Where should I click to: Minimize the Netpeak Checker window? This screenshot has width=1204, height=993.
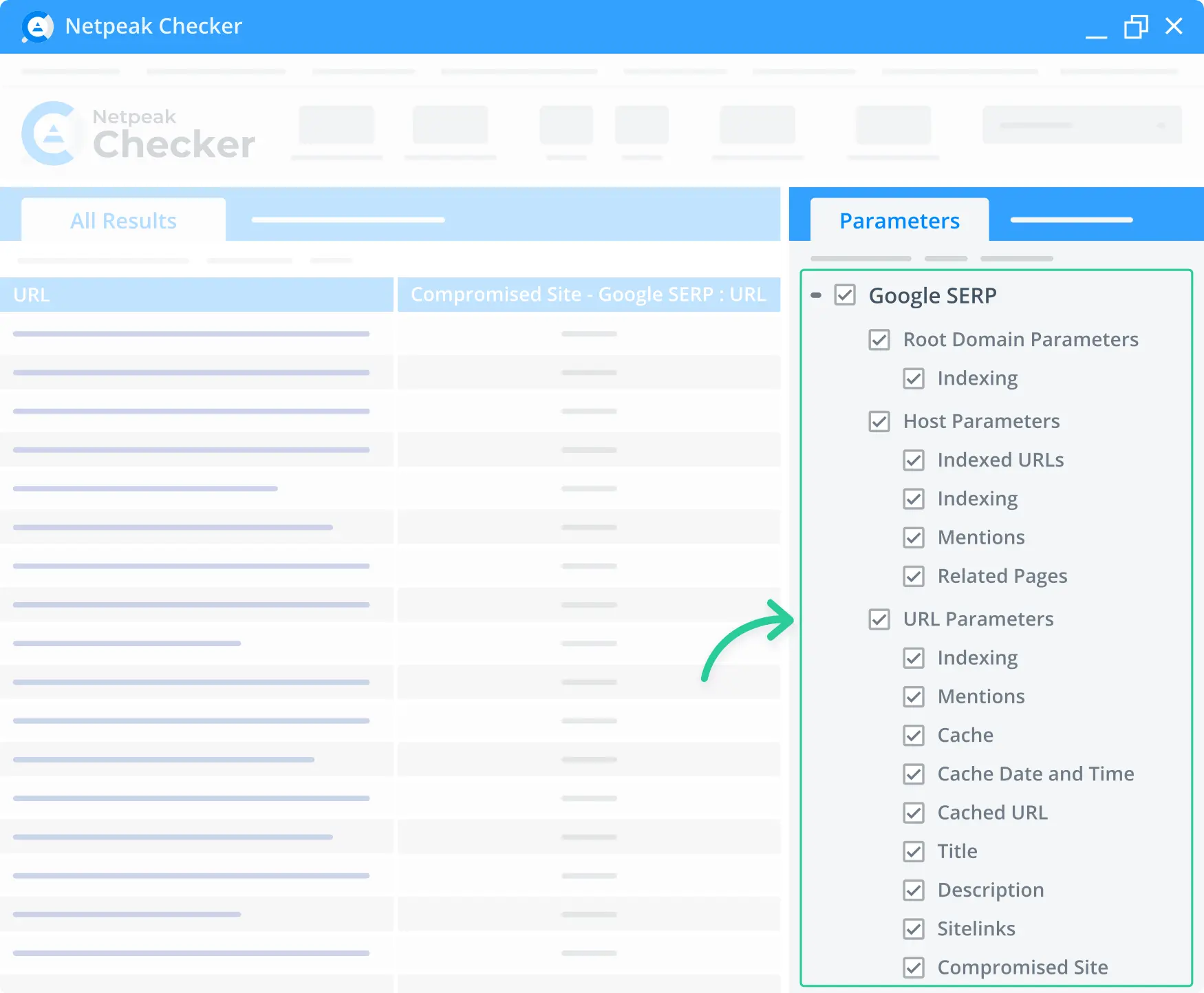pyautogui.click(x=1096, y=36)
